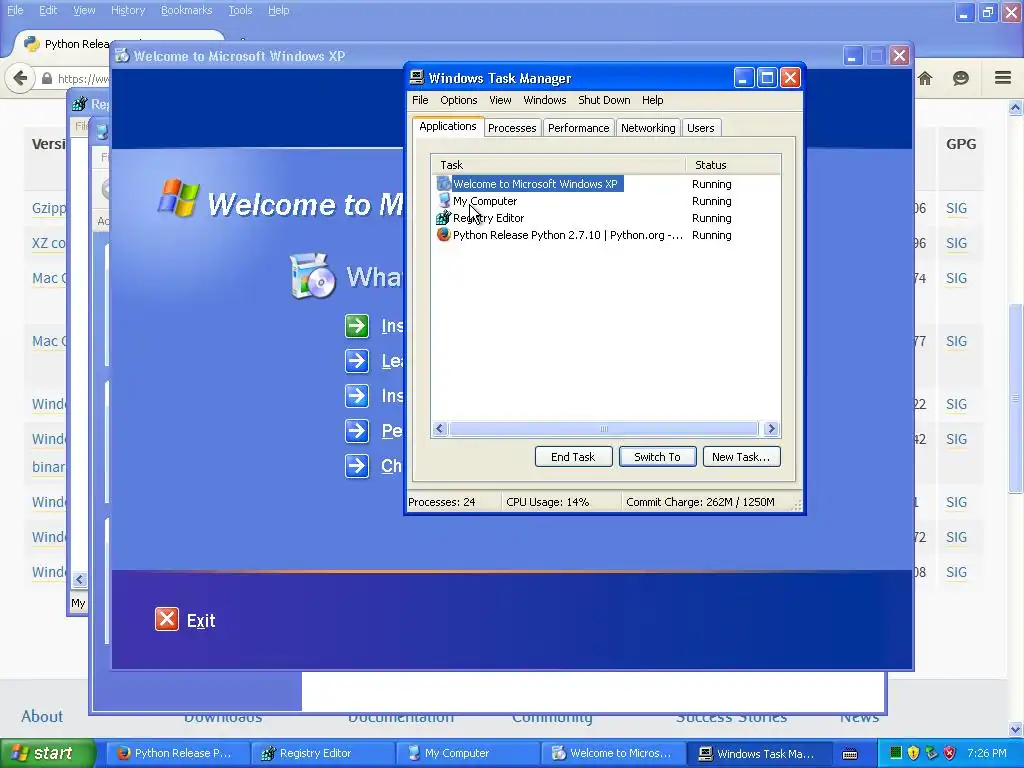Open the Firefox History menu
Viewport: 1024px width, 768px height.
point(128,10)
